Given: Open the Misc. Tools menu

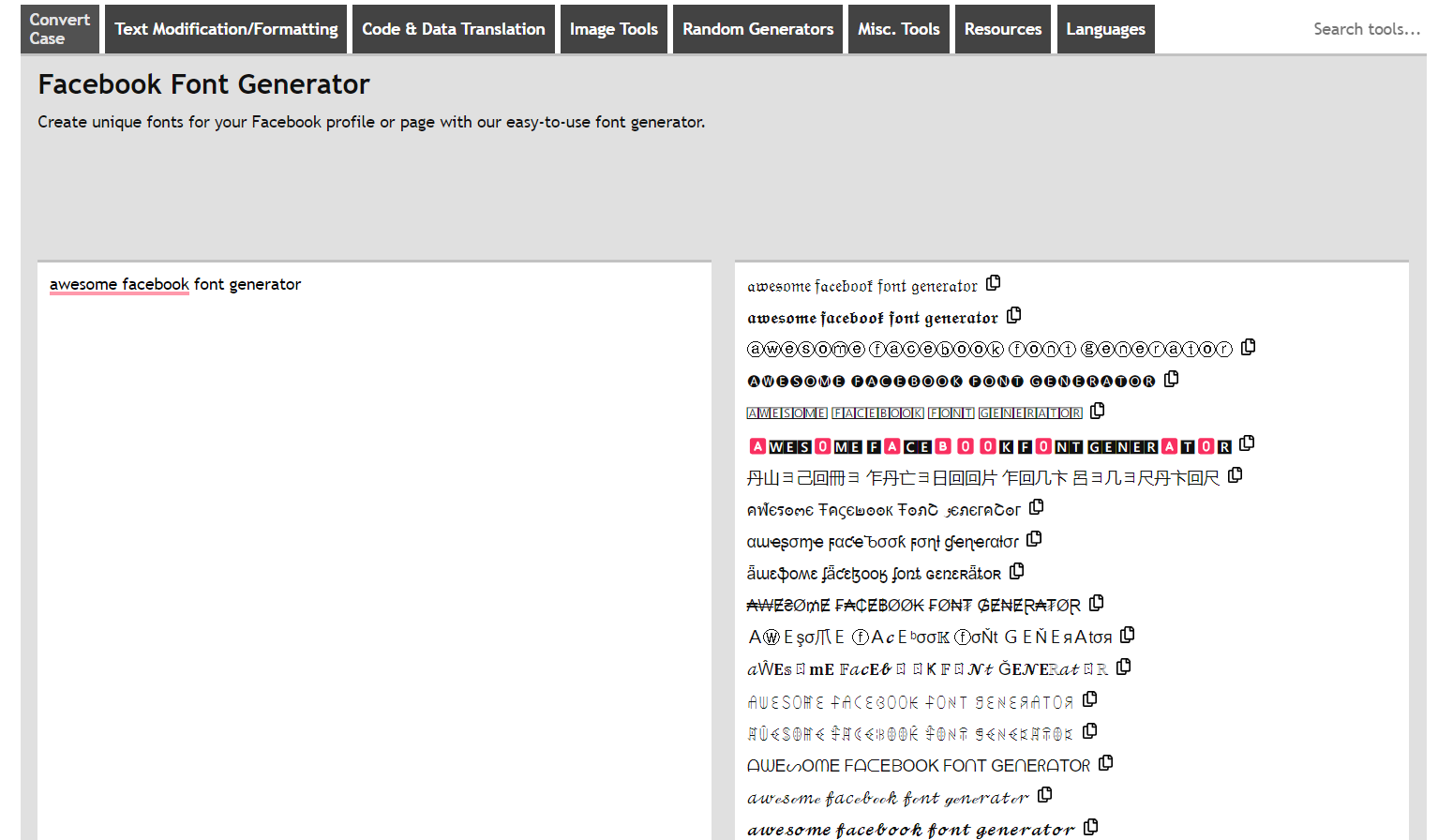Looking at the screenshot, I should point(899,29).
